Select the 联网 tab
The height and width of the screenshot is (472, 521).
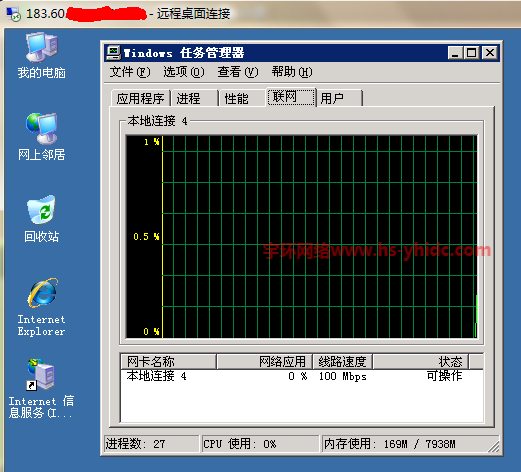291,97
